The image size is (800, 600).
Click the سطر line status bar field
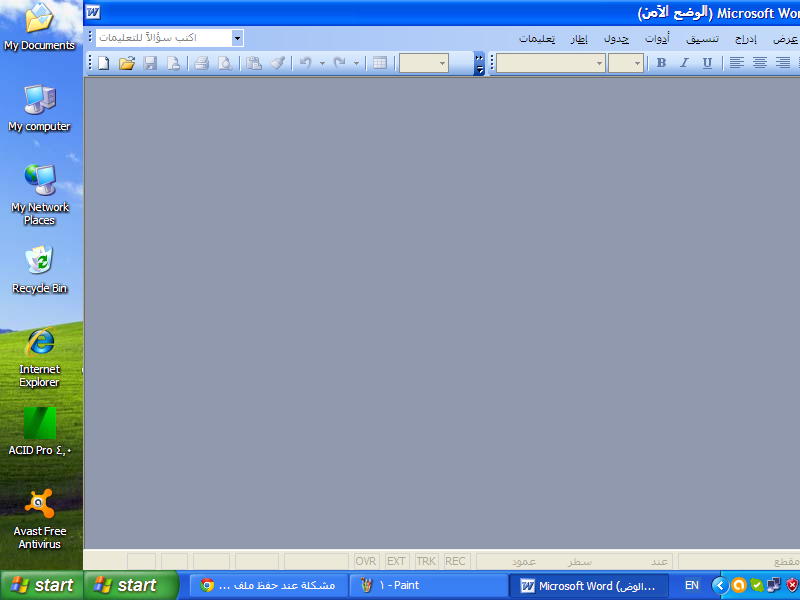pyautogui.click(x=580, y=562)
